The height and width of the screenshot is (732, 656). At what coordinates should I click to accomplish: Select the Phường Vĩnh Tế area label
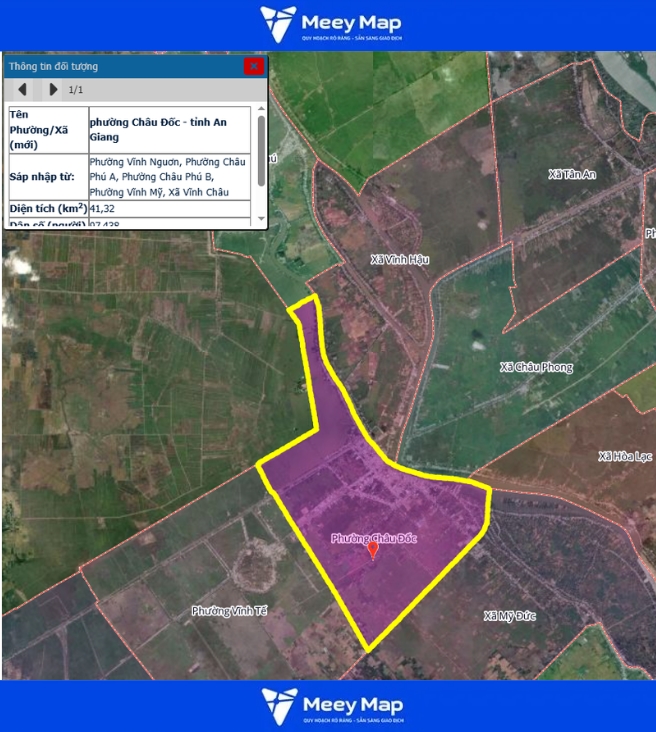tap(230, 610)
